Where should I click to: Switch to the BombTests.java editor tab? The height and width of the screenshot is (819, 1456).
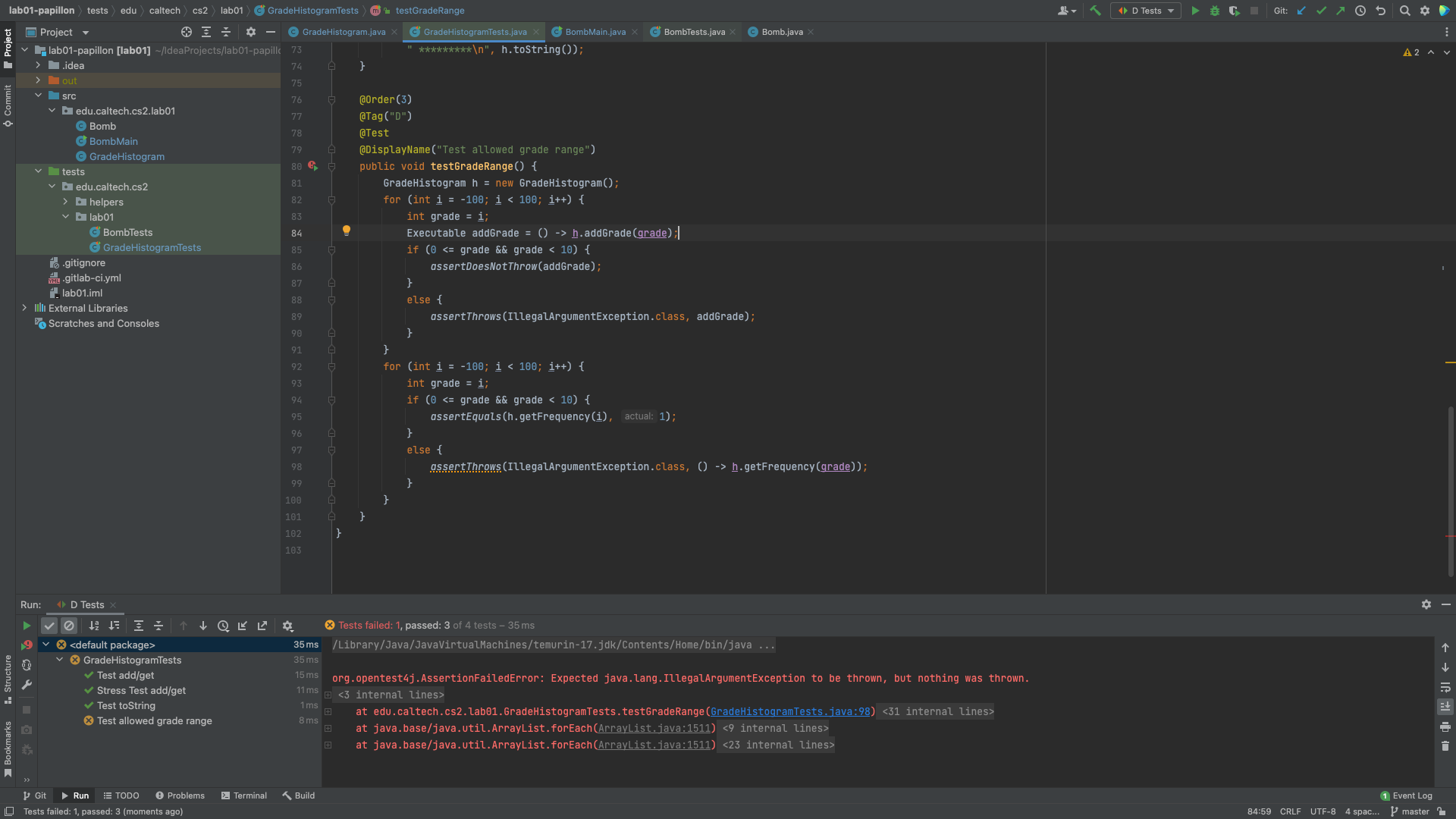point(694,32)
